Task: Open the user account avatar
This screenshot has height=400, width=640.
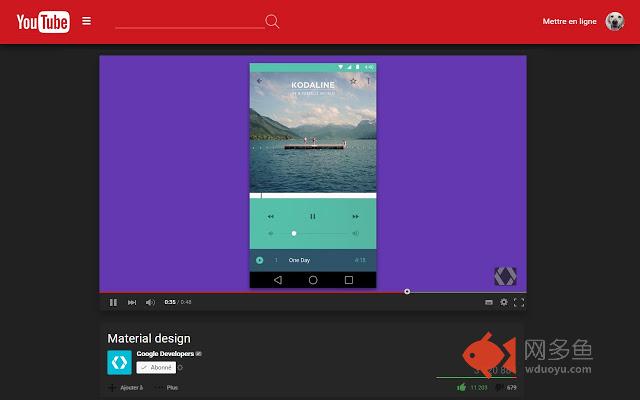Action: [x=615, y=21]
